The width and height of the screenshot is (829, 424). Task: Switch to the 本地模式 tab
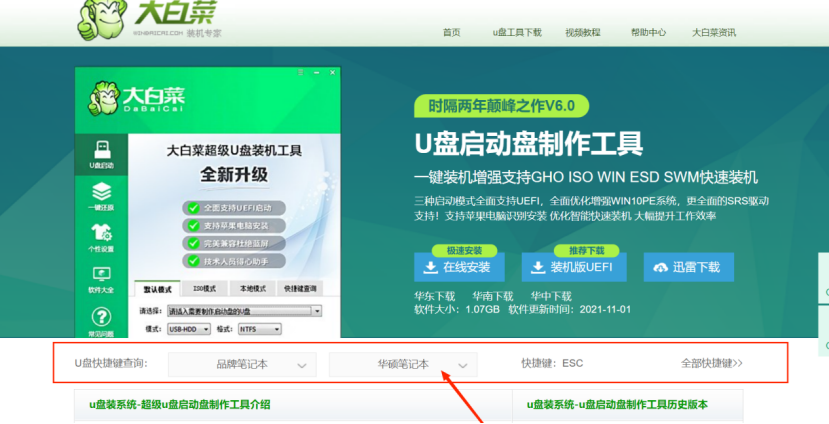(253, 289)
